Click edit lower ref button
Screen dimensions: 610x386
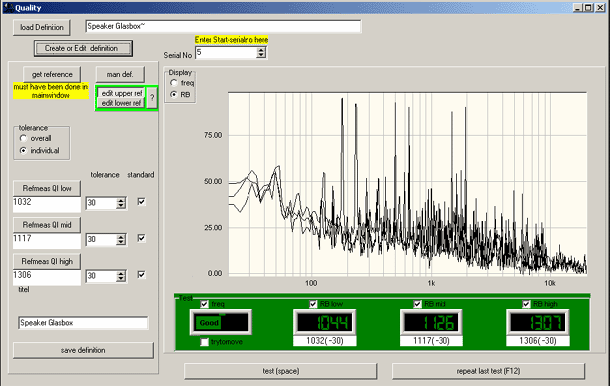[x=121, y=103]
